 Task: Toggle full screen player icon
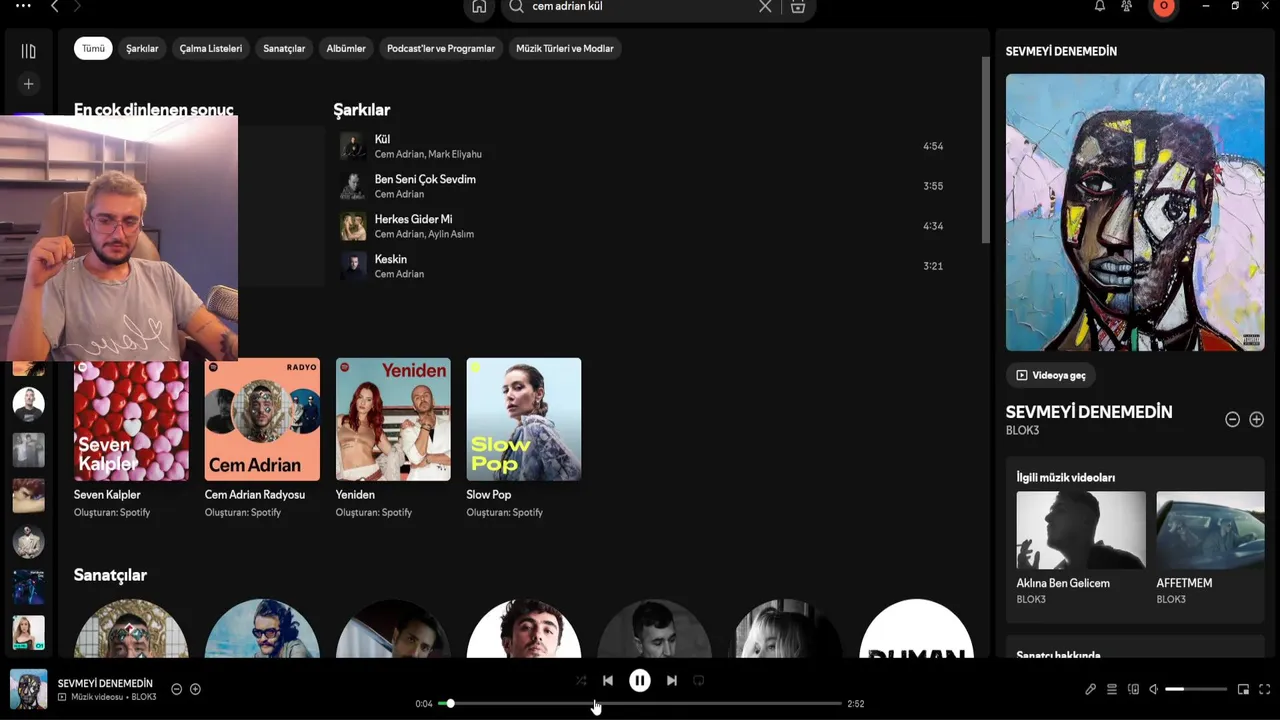tap(1264, 689)
